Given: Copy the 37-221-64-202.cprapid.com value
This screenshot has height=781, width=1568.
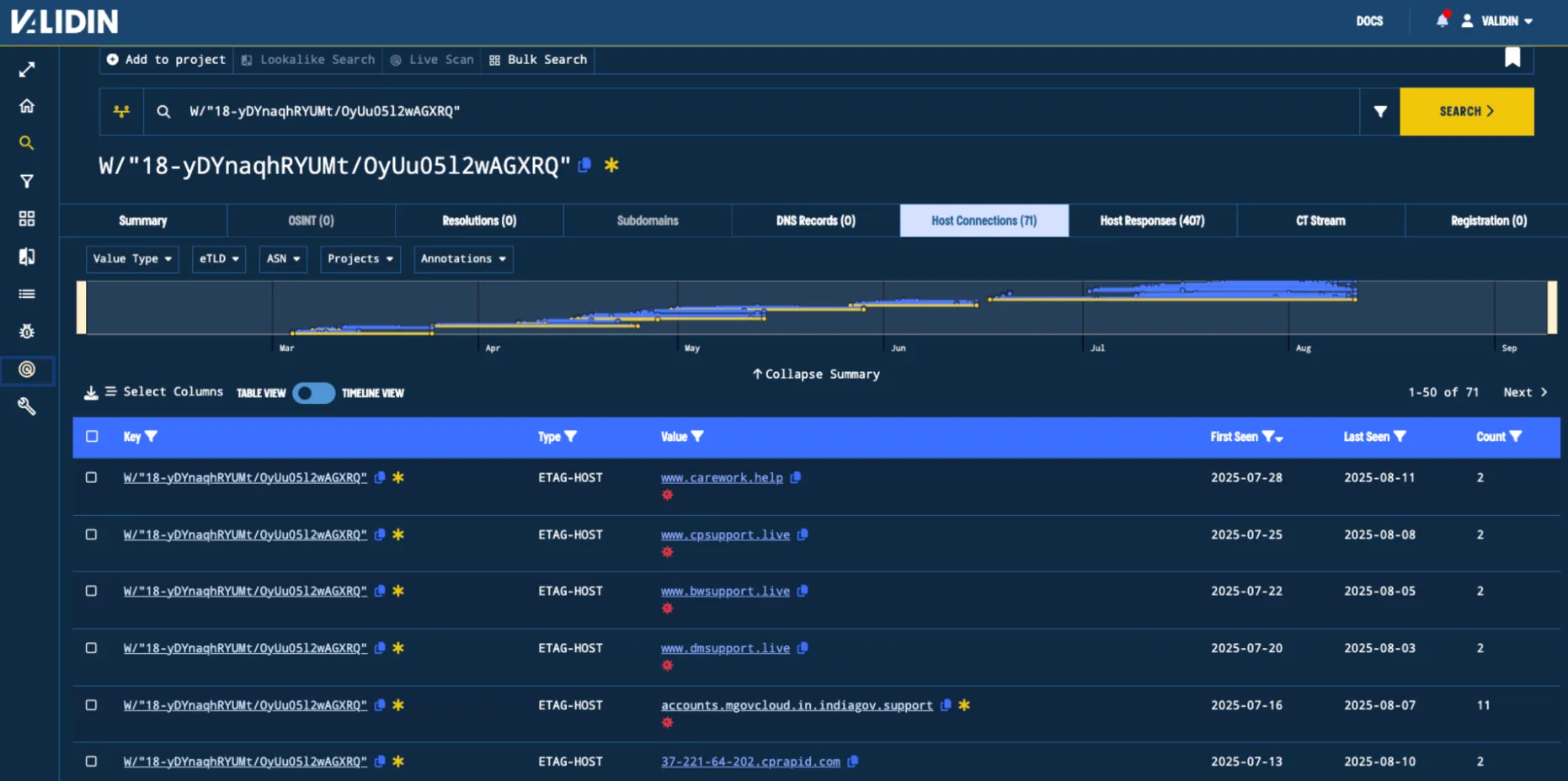Looking at the screenshot, I should point(852,762).
